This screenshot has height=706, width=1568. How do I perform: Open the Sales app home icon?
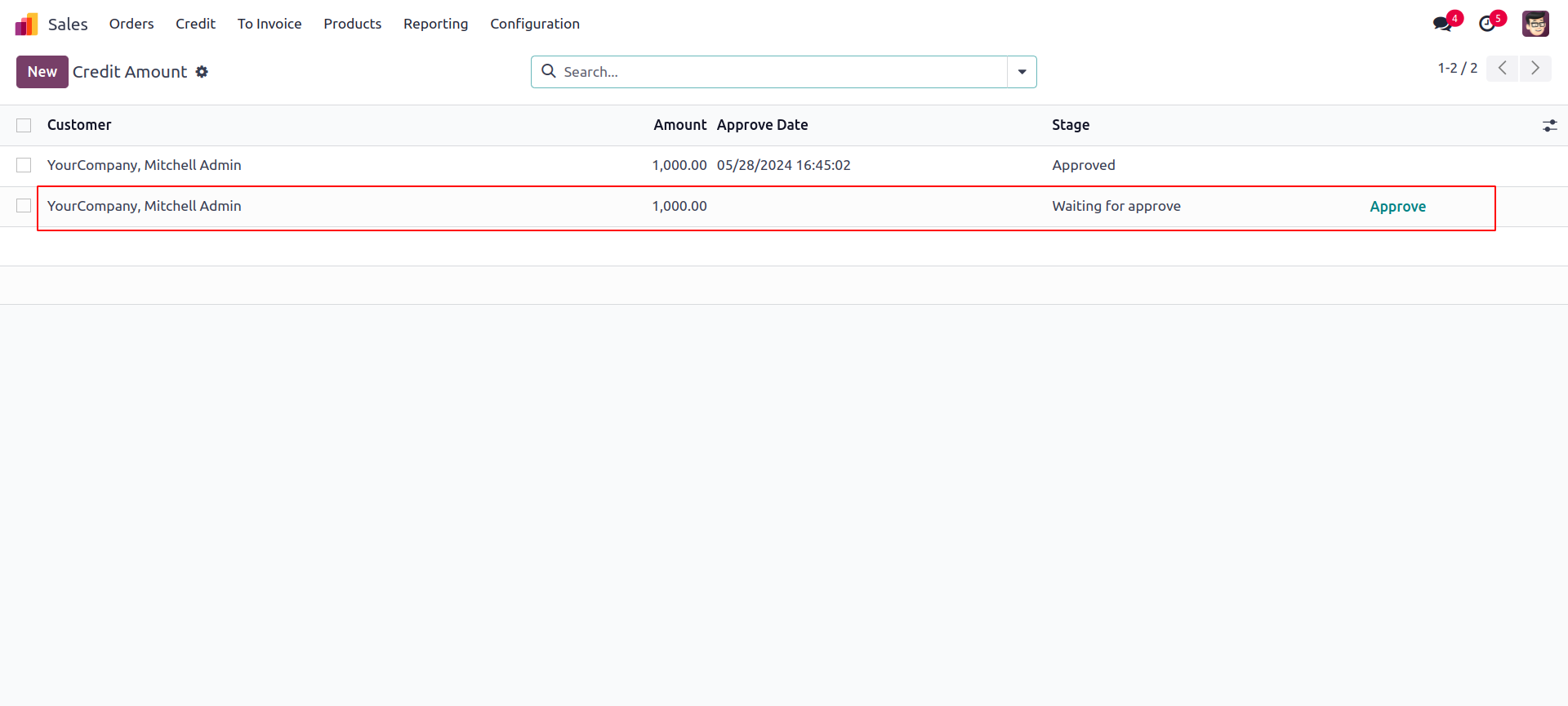click(x=26, y=25)
